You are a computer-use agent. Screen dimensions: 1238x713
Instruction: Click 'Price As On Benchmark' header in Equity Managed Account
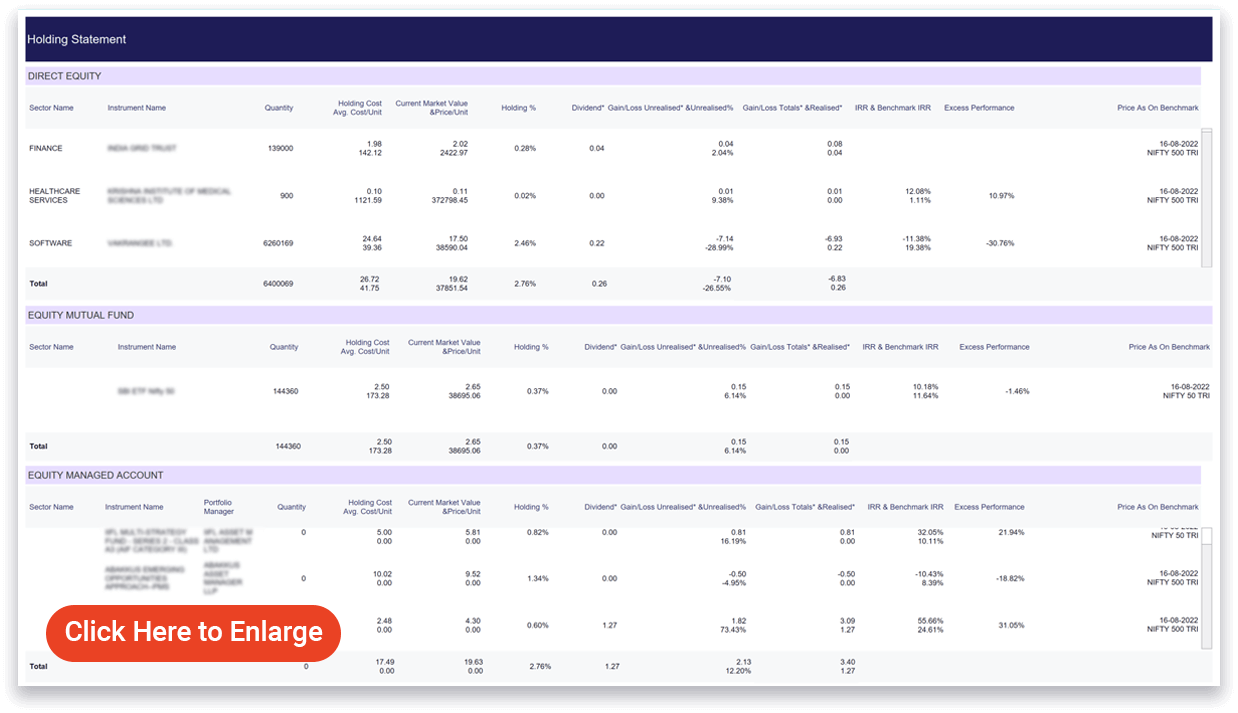[1158, 507]
